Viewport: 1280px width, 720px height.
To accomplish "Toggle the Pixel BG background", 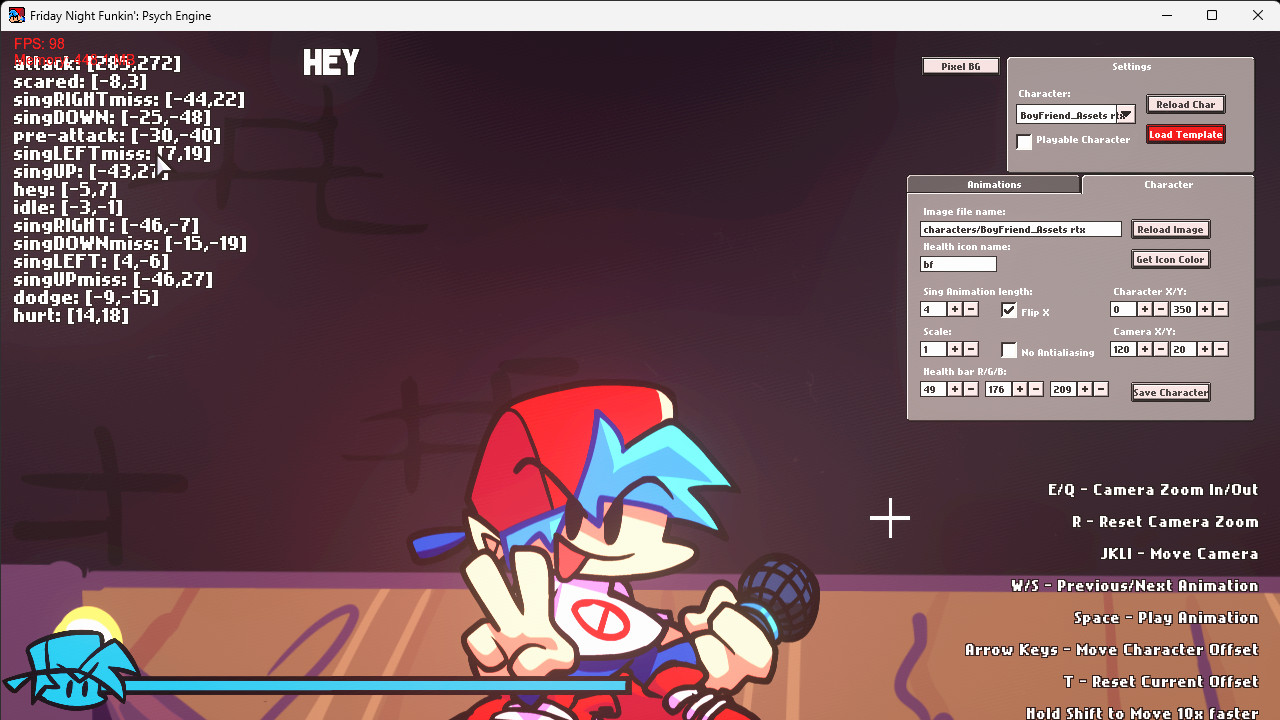I will pos(960,65).
